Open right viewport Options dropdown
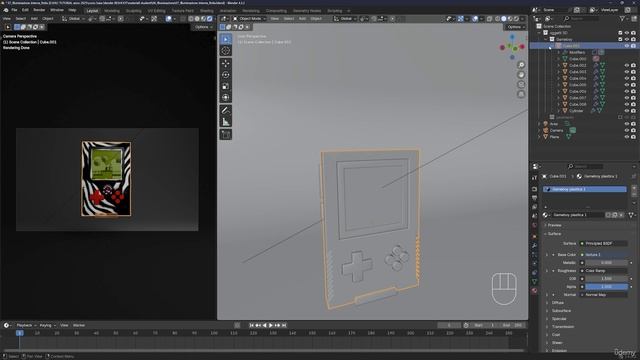The width and height of the screenshot is (640, 360). [516, 27]
